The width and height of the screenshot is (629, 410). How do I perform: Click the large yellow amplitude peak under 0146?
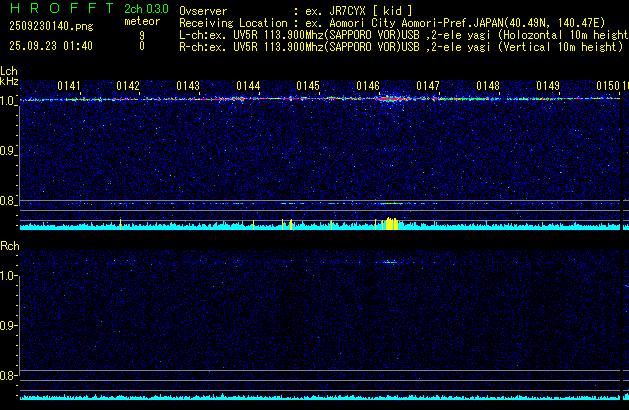[389, 223]
